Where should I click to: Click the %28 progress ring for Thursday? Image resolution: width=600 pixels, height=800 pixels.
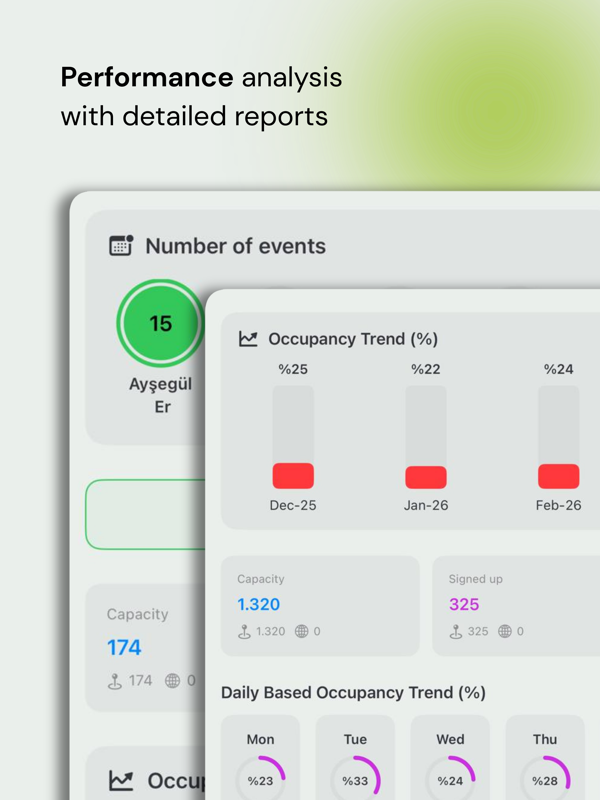[545, 780]
